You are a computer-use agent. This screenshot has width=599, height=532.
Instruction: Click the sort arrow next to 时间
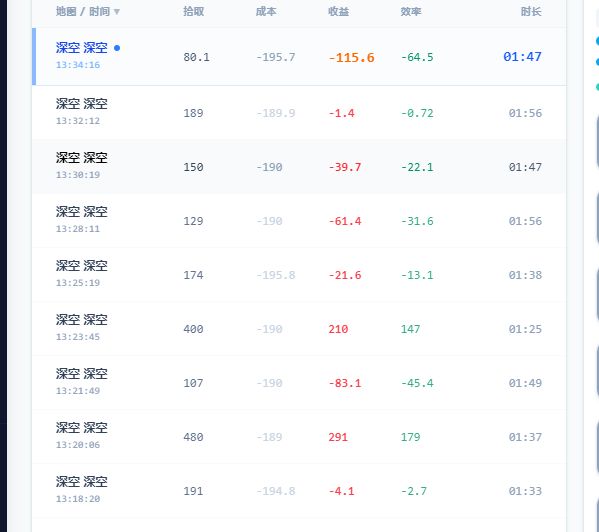(117, 12)
